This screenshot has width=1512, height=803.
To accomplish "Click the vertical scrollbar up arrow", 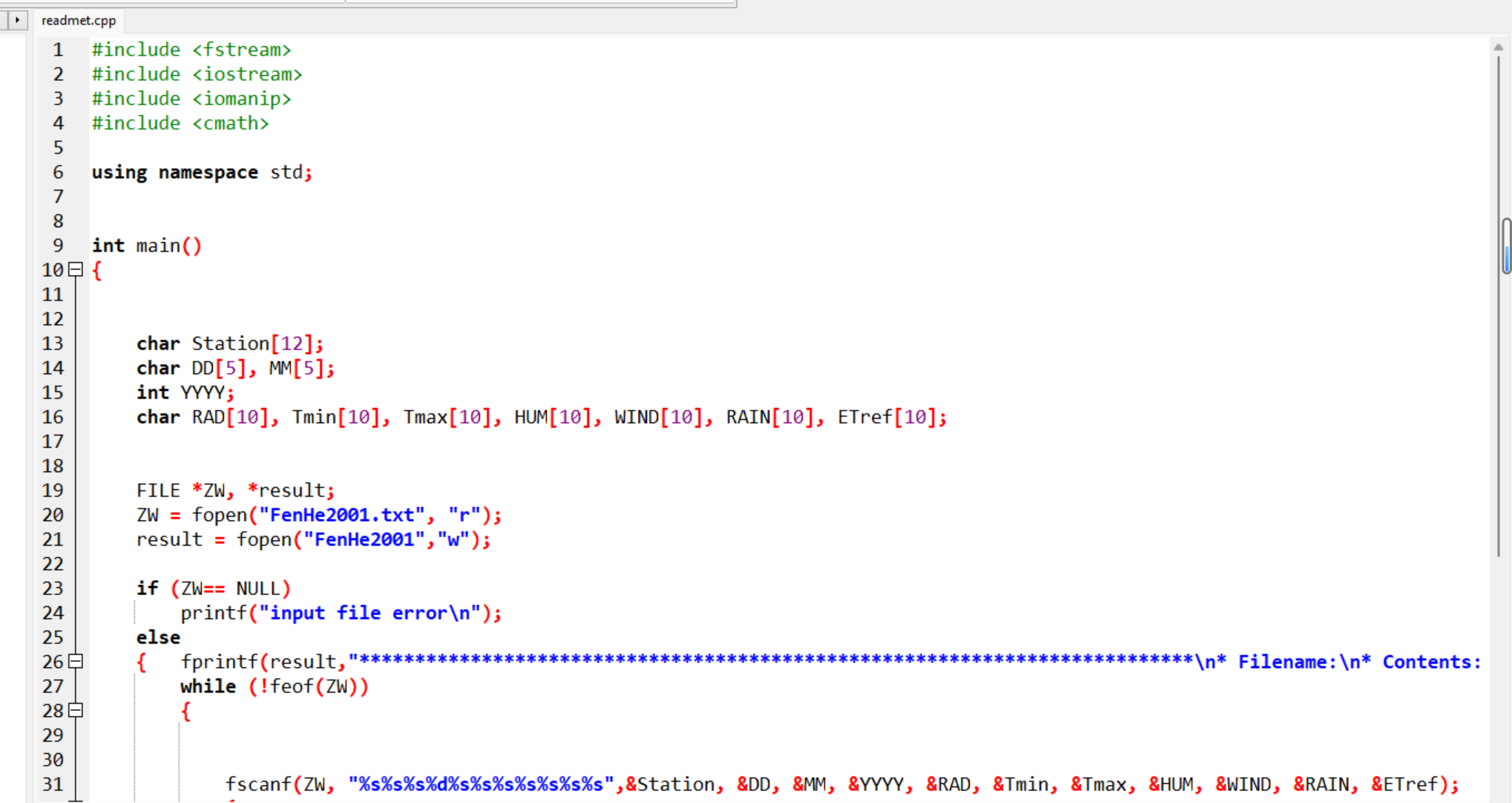I will (1499, 47).
